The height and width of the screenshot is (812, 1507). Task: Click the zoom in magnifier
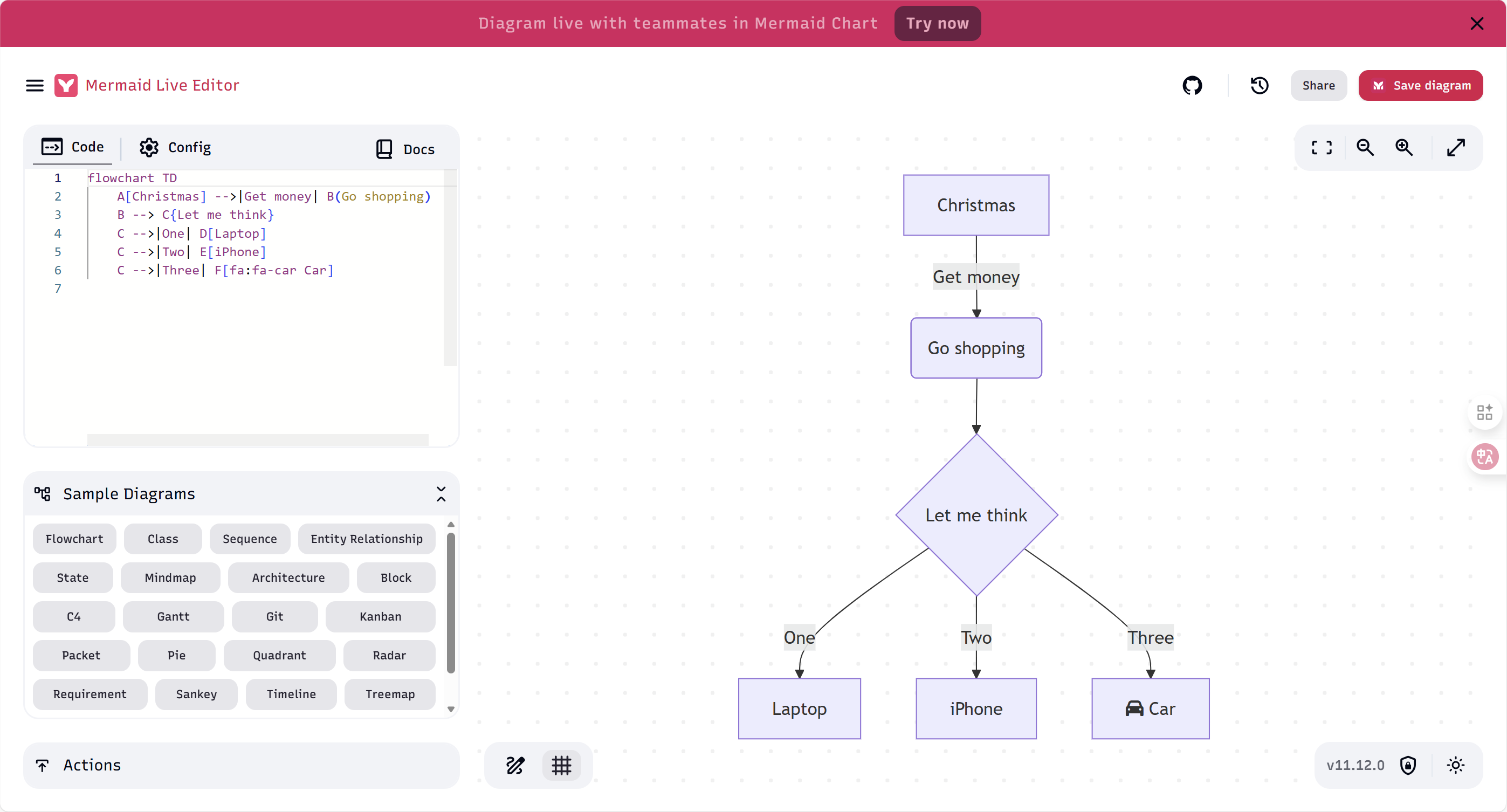[1404, 147]
